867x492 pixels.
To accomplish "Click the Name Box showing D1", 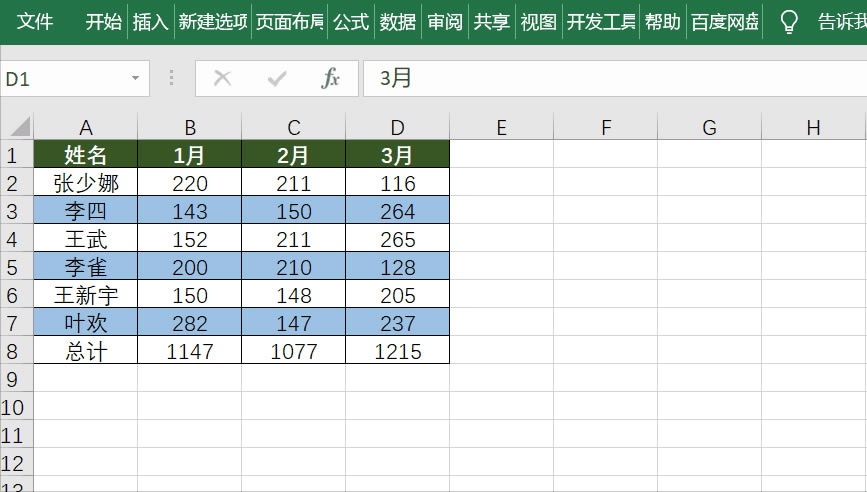I will tap(75, 78).
